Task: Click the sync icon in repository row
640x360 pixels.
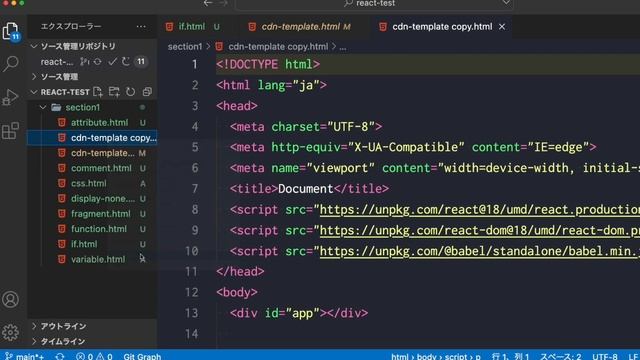Action: coord(98,62)
